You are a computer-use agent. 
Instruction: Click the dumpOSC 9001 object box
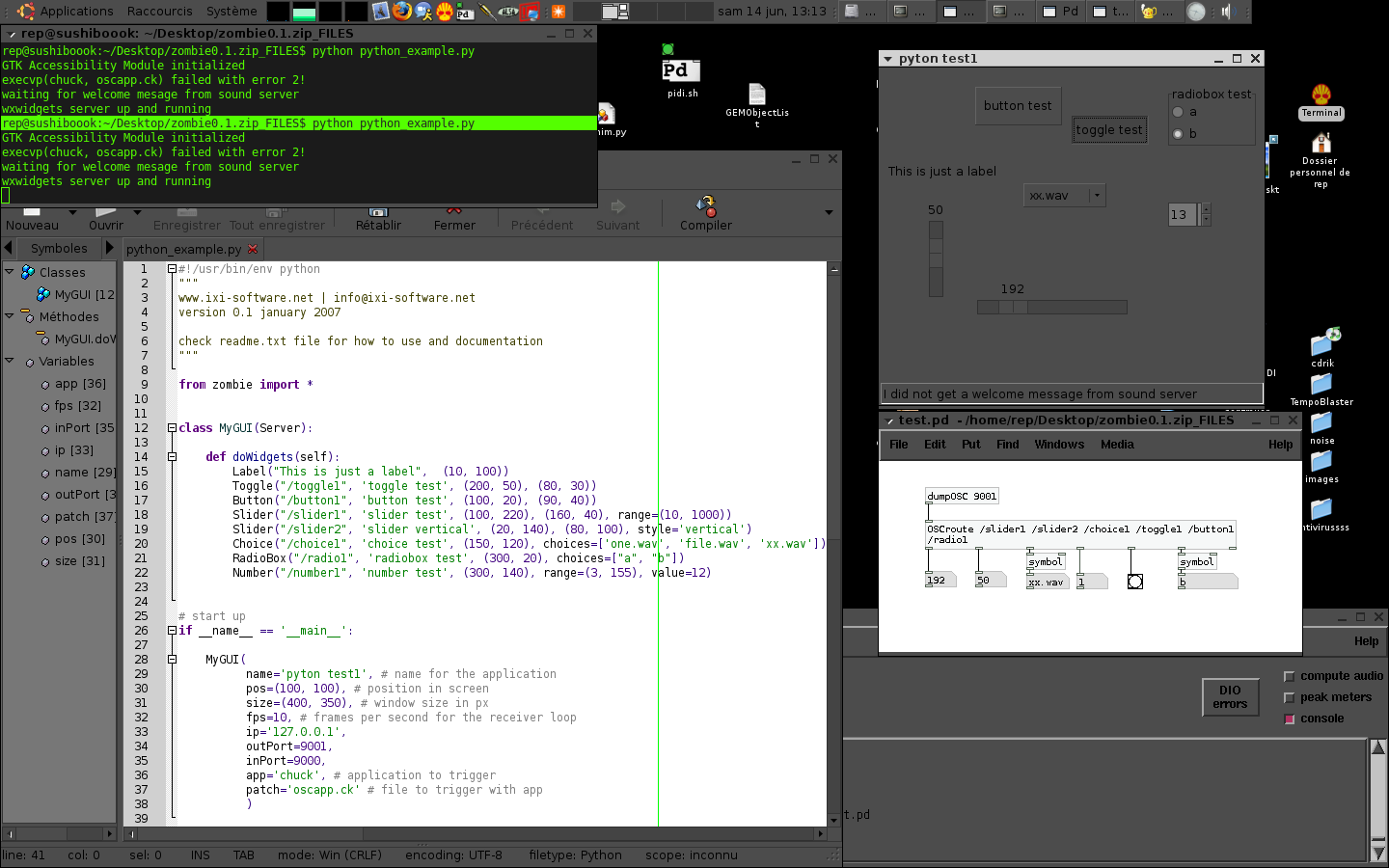[x=962, y=496]
